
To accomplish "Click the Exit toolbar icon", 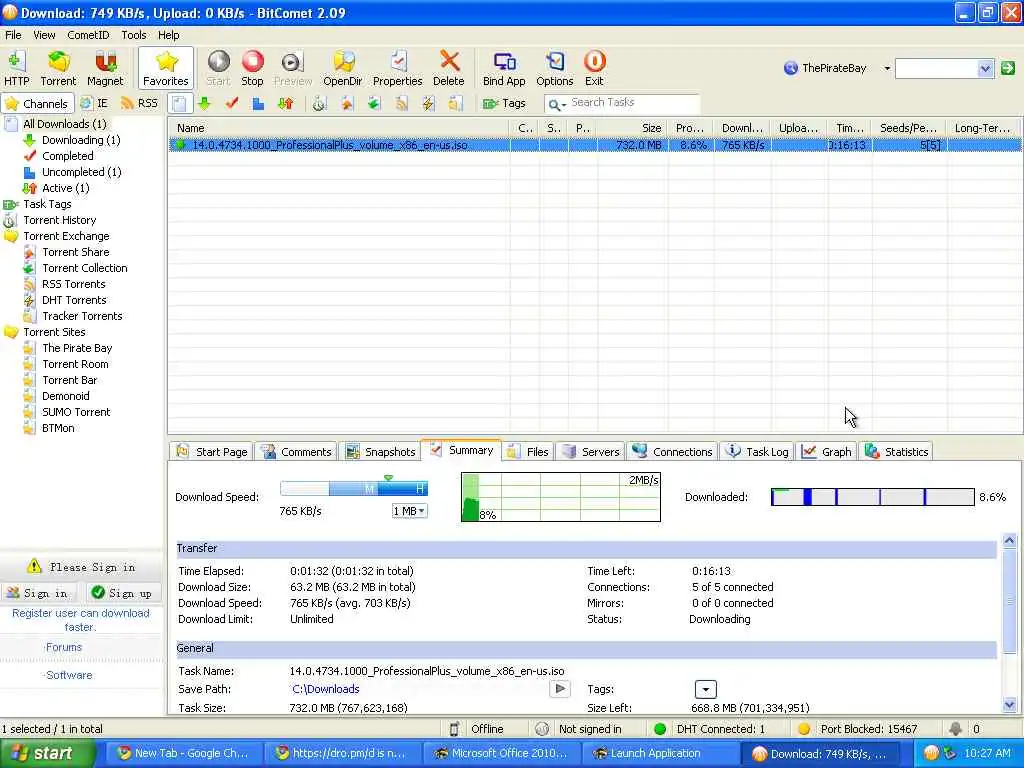I will coord(594,69).
